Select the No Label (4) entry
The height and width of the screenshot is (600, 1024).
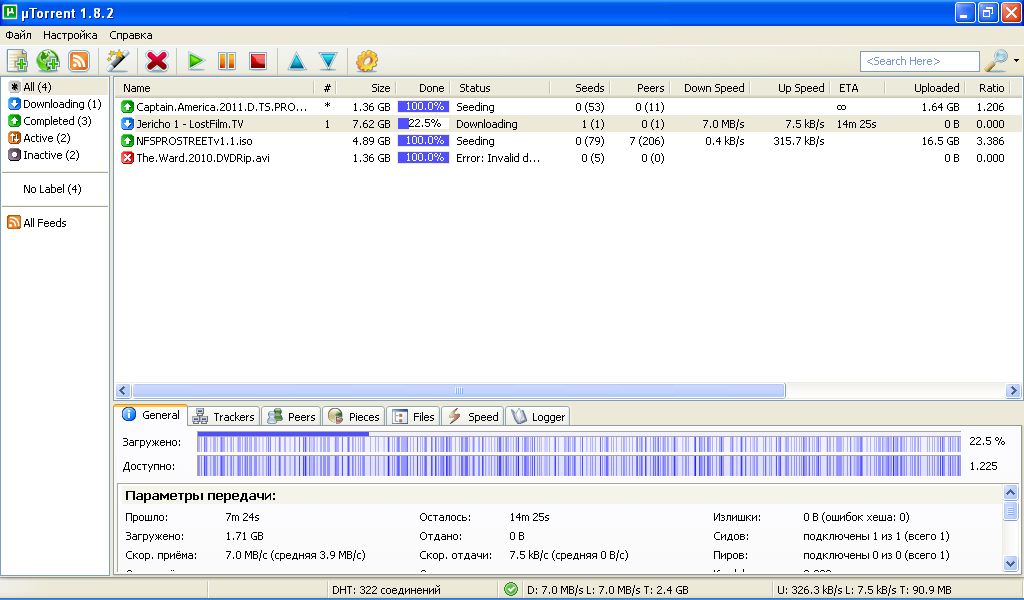click(x=52, y=189)
